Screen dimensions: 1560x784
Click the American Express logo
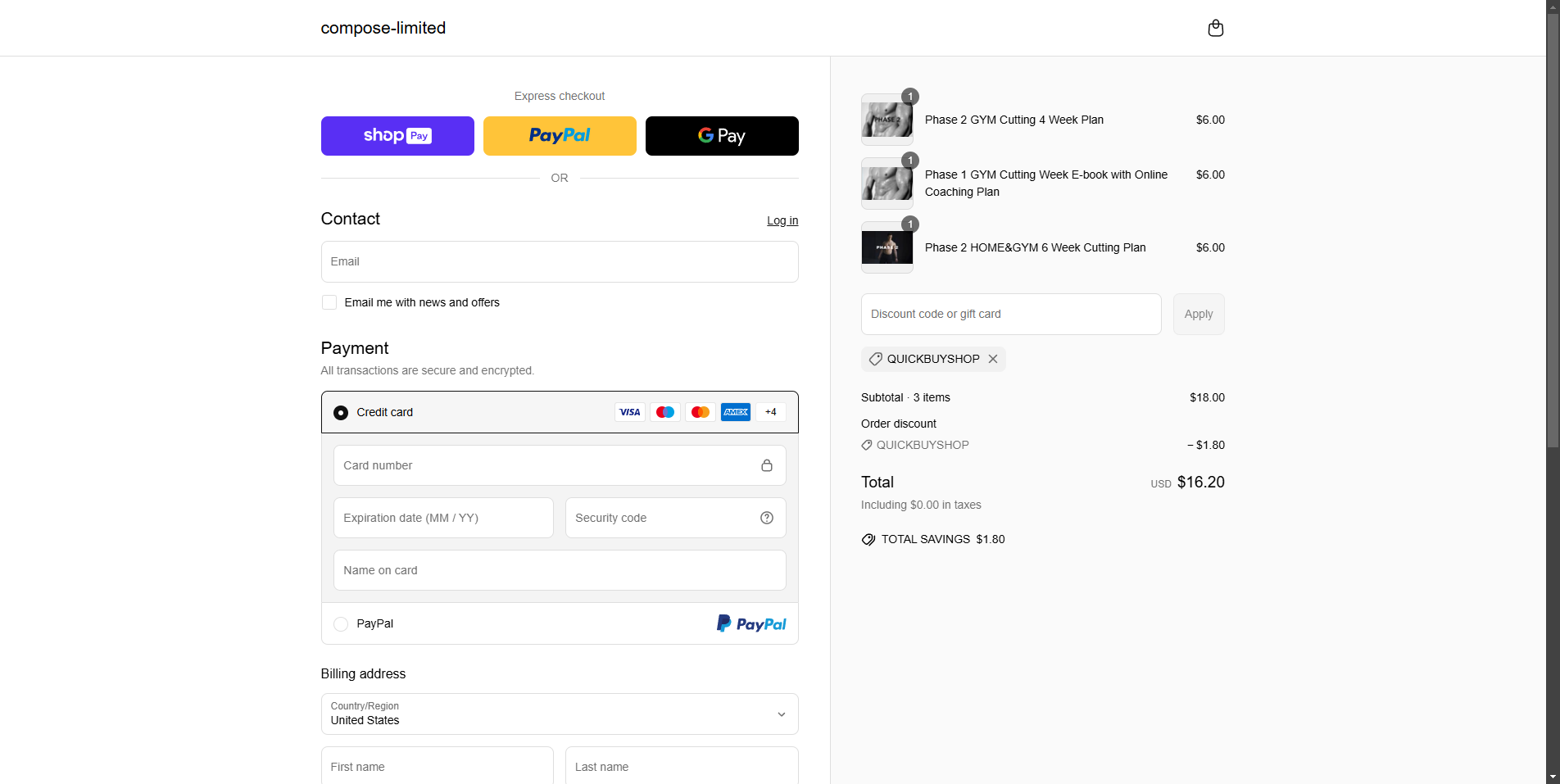[x=736, y=412]
